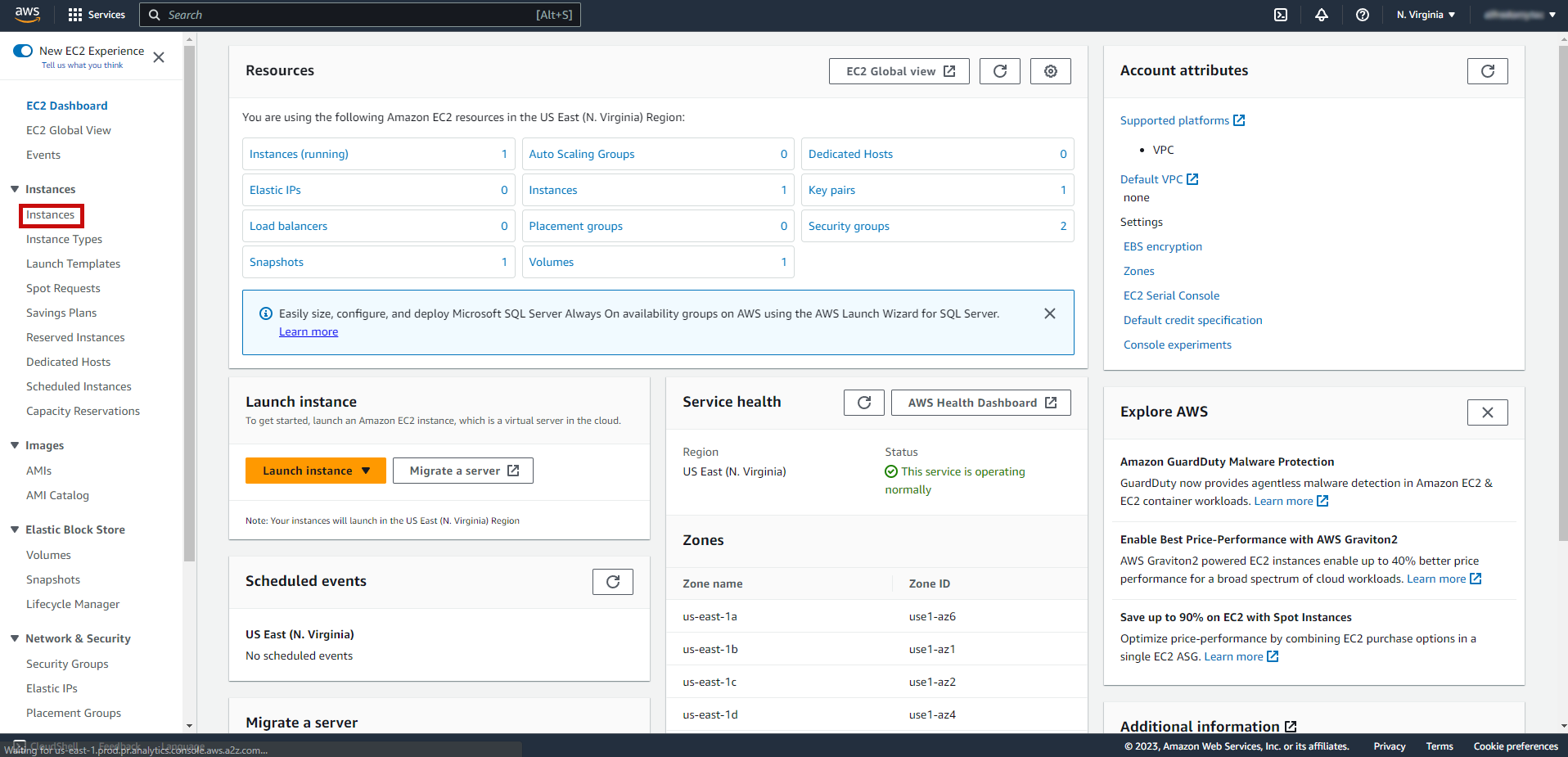
Task: Open Instances under the Instances section
Action: tap(51, 215)
